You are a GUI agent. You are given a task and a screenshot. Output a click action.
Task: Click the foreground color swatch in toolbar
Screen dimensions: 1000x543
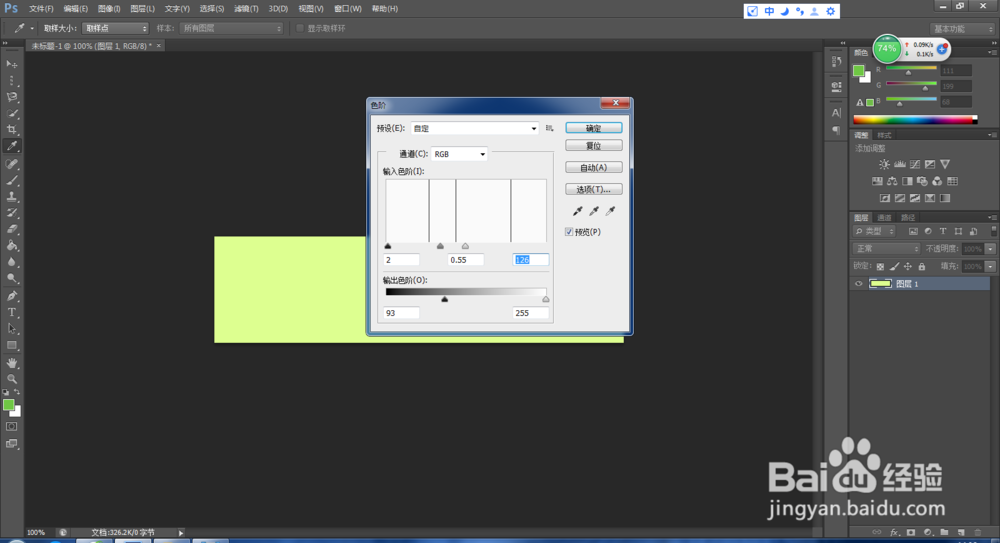[8, 405]
